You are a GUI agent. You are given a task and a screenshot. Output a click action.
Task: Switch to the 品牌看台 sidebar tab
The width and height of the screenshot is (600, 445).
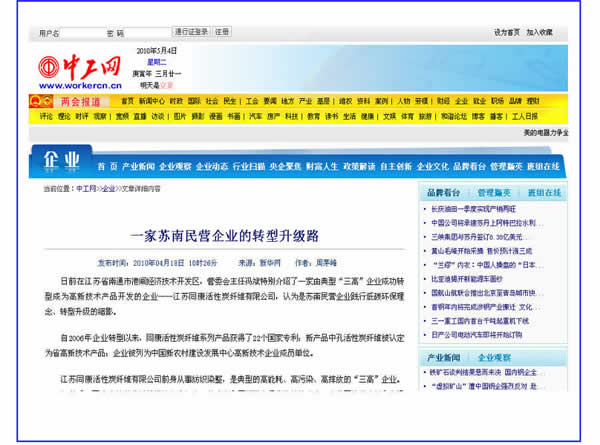(x=444, y=192)
